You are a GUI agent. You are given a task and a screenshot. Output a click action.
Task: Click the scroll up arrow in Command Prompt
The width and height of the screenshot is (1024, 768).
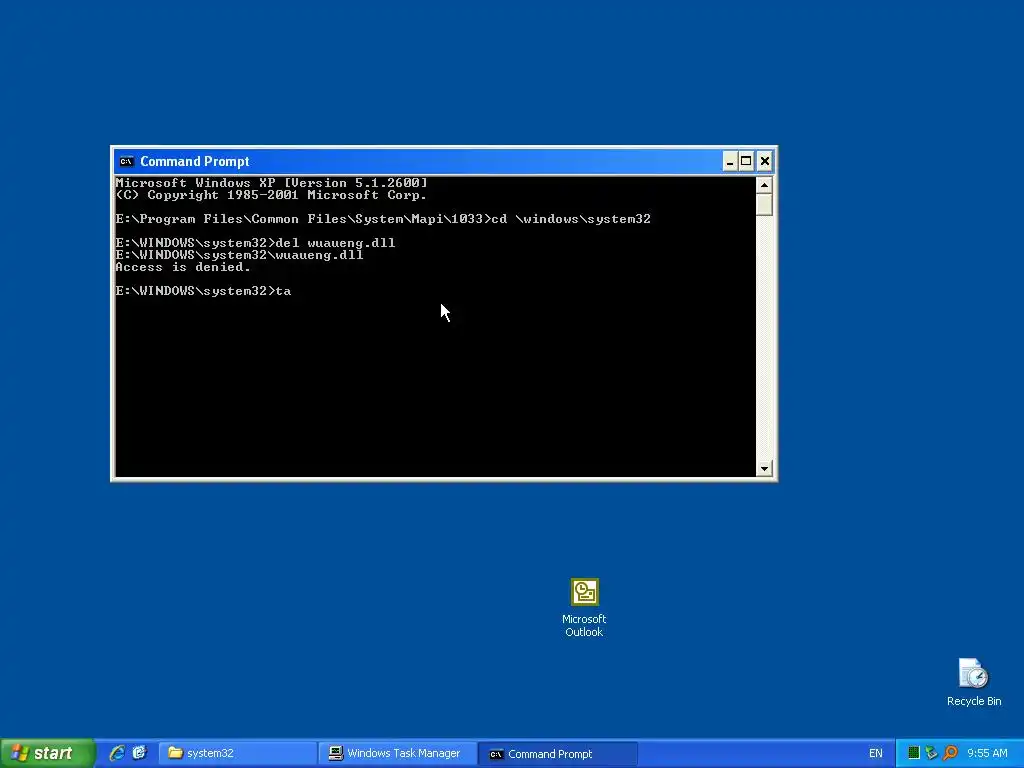(x=764, y=185)
